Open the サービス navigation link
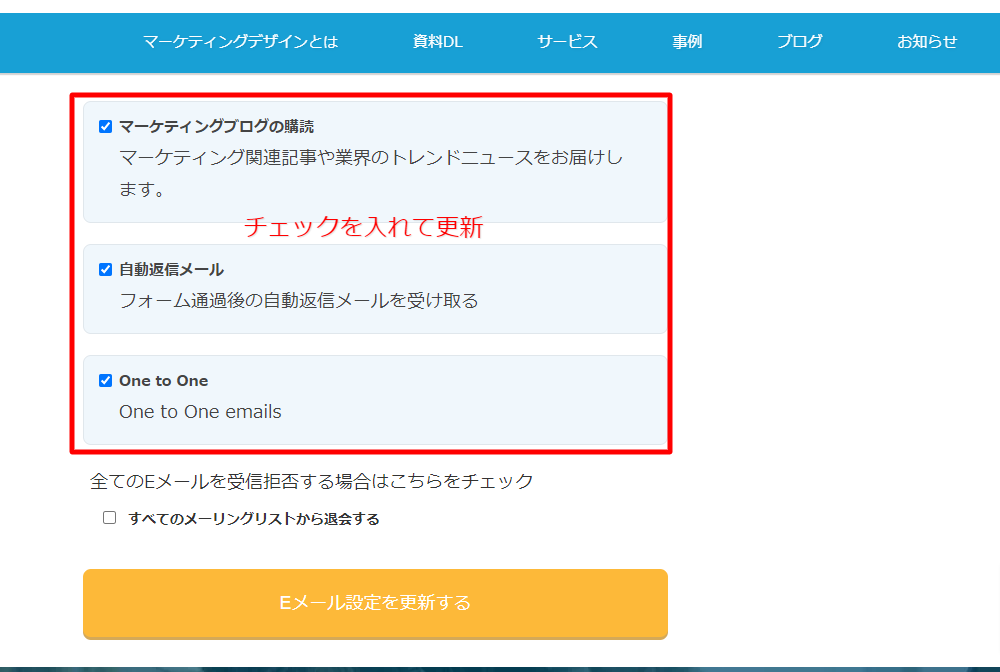The image size is (1000, 672). pos(567,41)
